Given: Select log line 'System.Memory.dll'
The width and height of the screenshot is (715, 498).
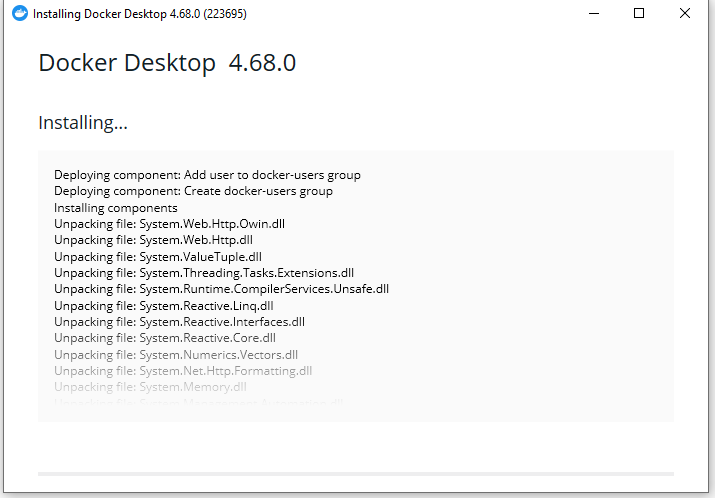Looking at the screenshot, I should 150,387.
